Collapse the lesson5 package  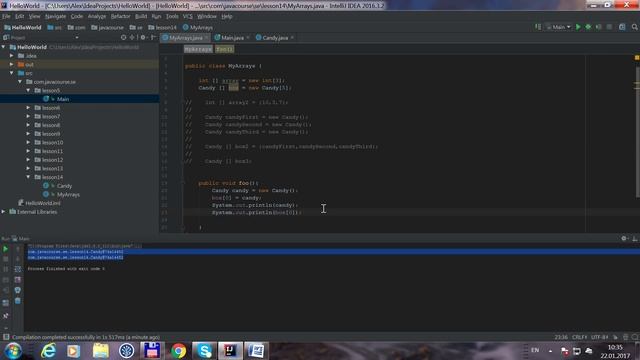[29, 90]
